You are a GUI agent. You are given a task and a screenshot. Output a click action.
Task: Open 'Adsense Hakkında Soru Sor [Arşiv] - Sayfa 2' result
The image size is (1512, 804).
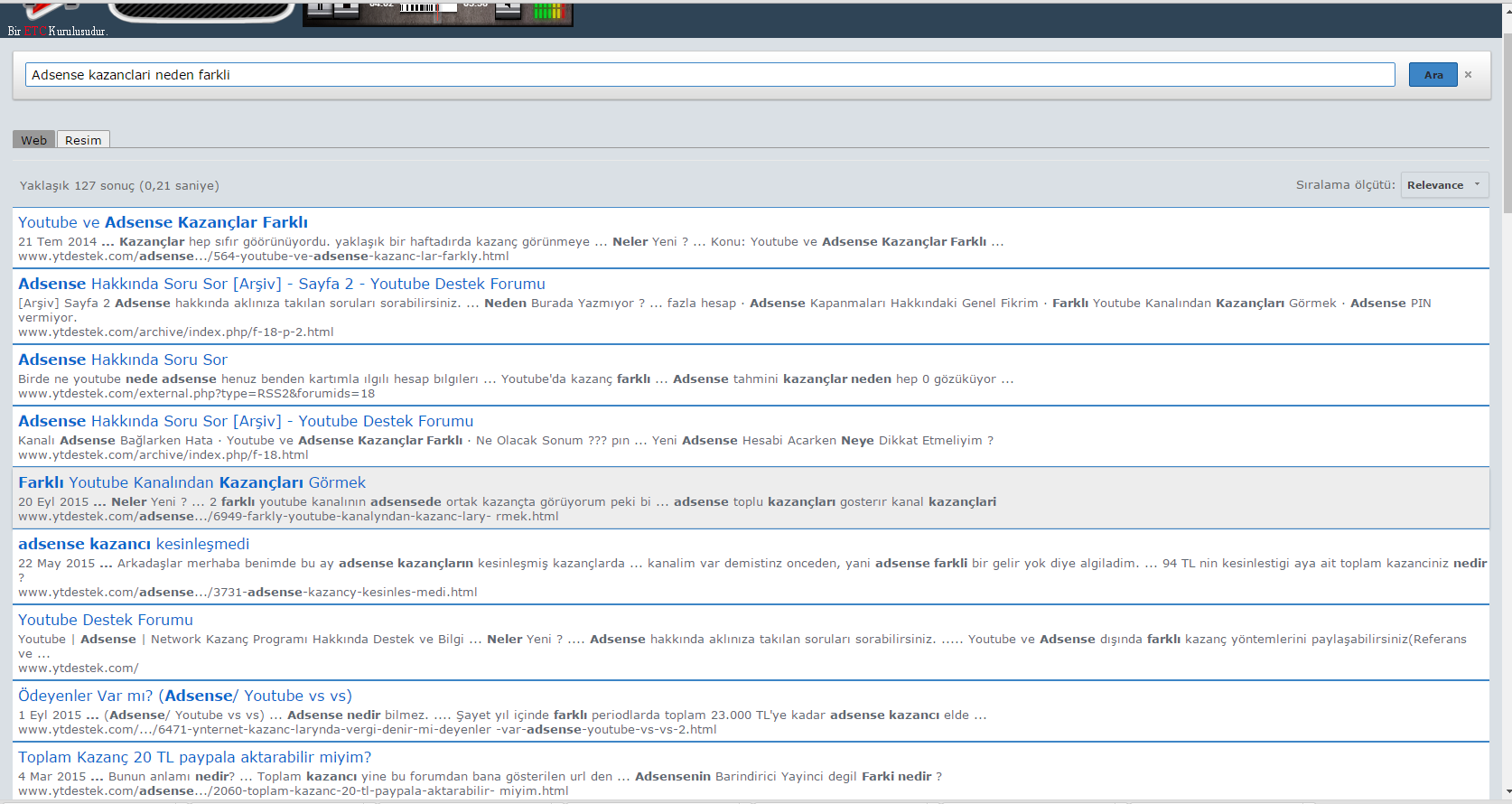(x=282, y=284)
